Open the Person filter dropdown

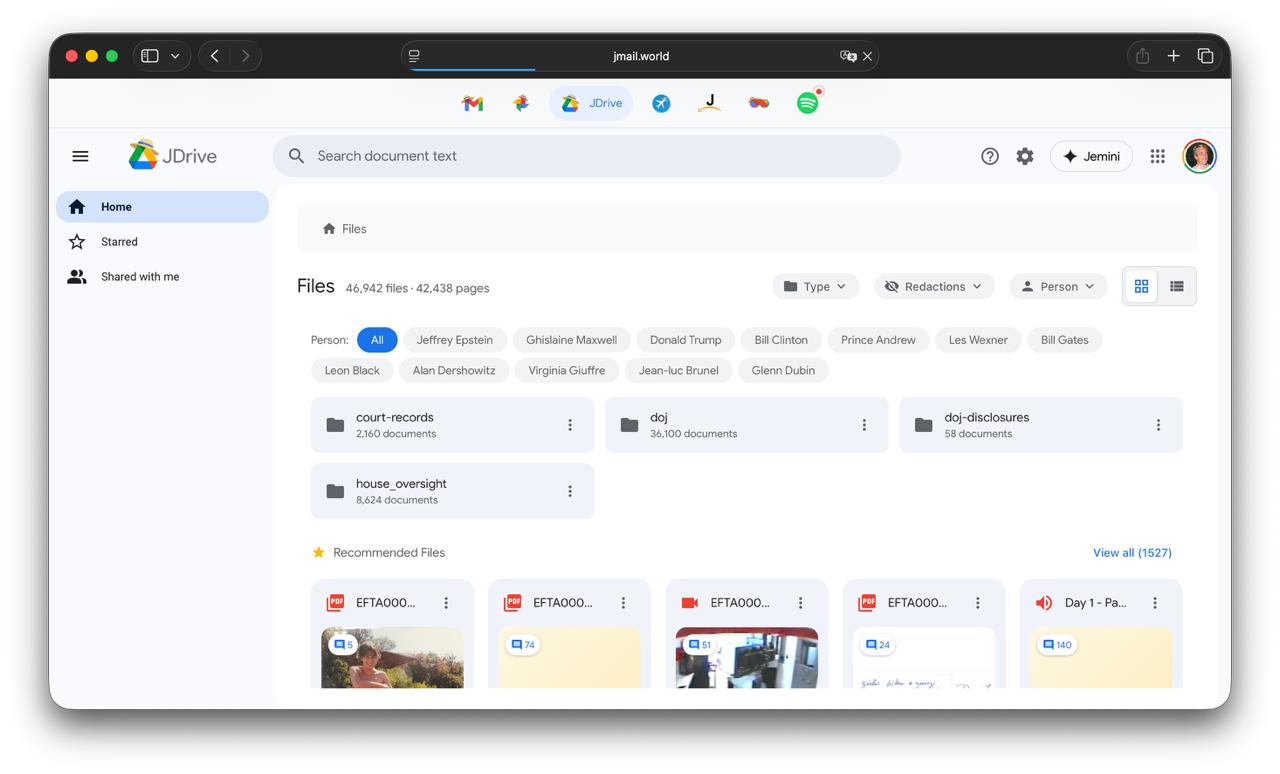(x=1058, y=286)
